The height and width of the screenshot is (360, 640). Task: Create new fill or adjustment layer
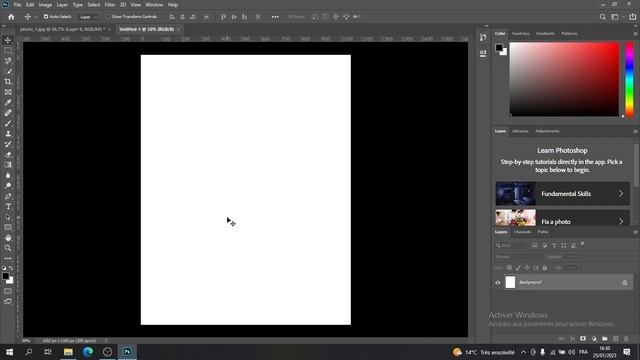[x=594, y=339]
